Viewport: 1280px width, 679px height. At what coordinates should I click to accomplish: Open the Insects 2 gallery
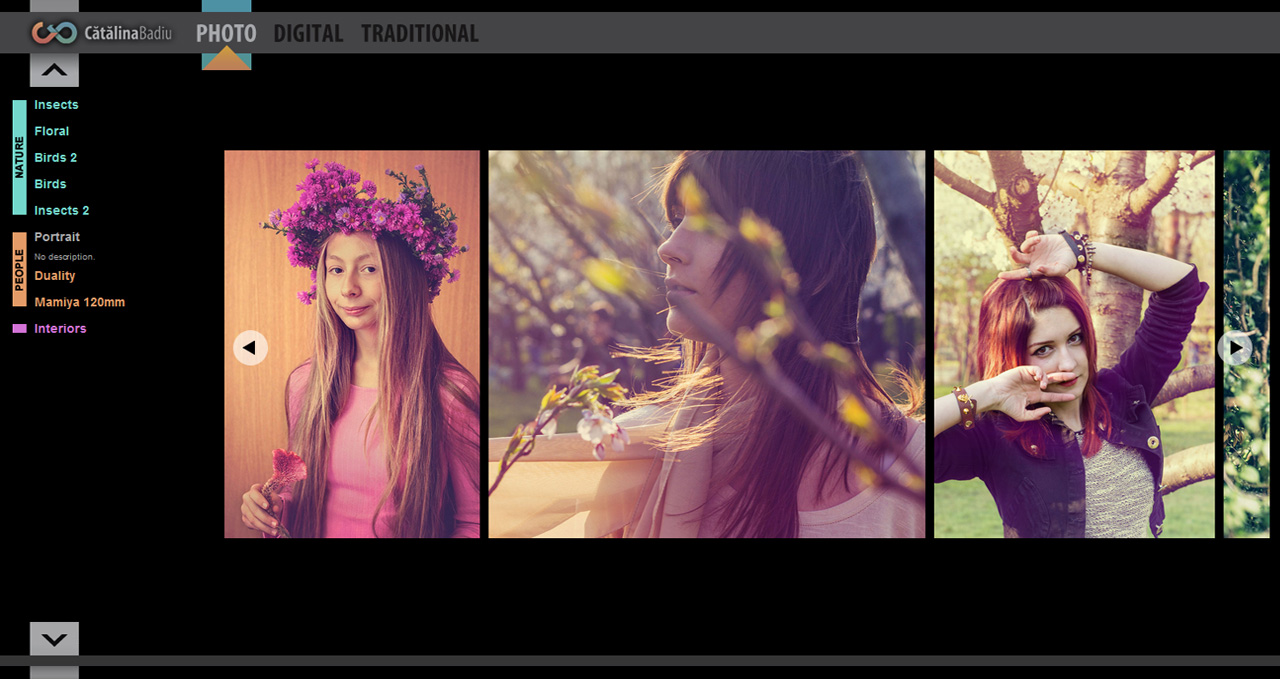[x=62, y=211]
